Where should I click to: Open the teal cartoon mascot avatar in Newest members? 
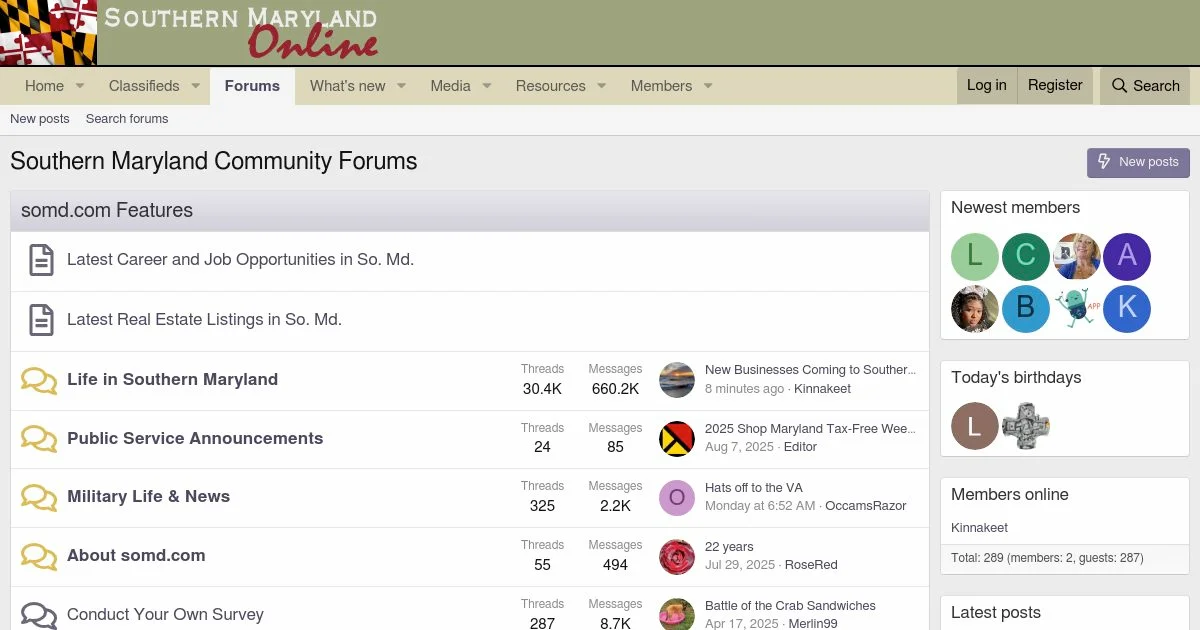click(1077, 309)
